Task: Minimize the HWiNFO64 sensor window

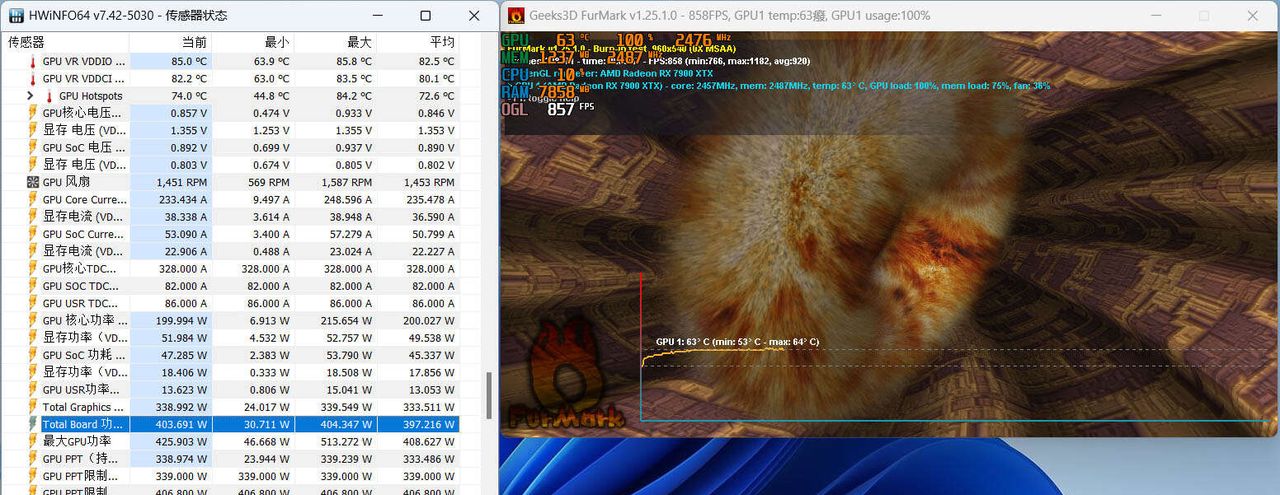Action: (x=377, y=15)
